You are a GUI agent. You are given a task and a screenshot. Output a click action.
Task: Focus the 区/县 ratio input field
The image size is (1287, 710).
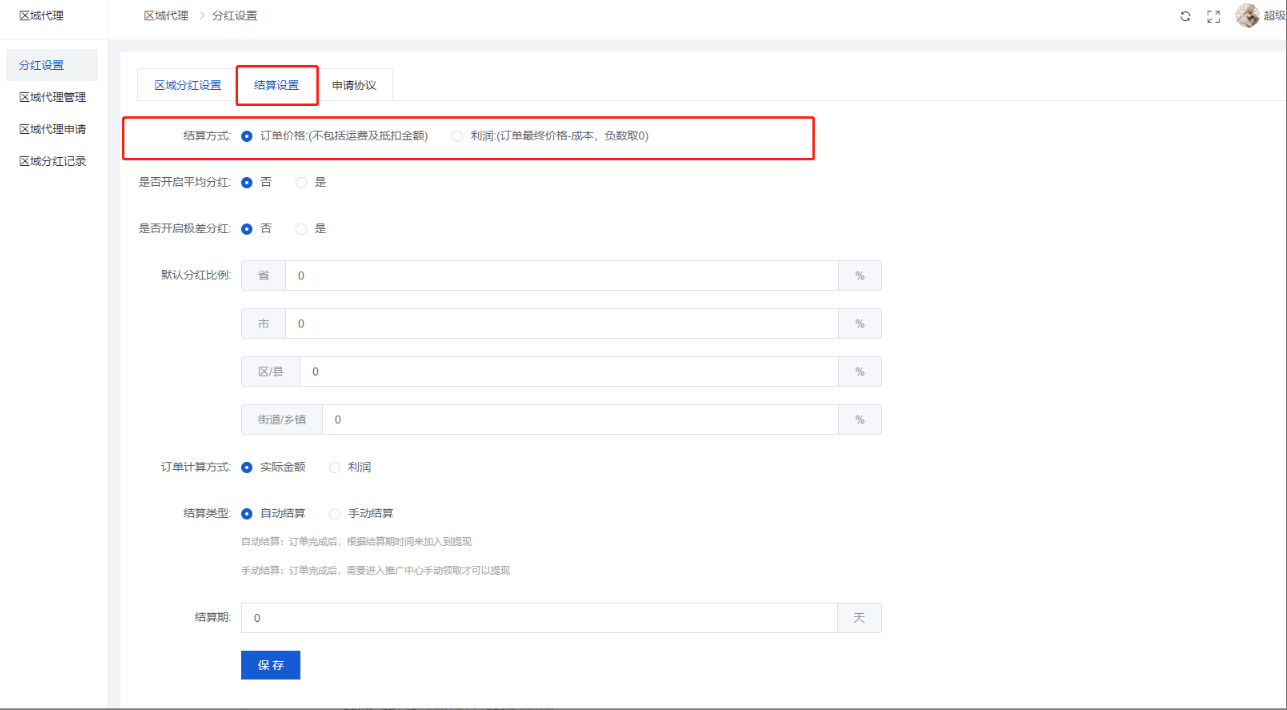point(567,372)
